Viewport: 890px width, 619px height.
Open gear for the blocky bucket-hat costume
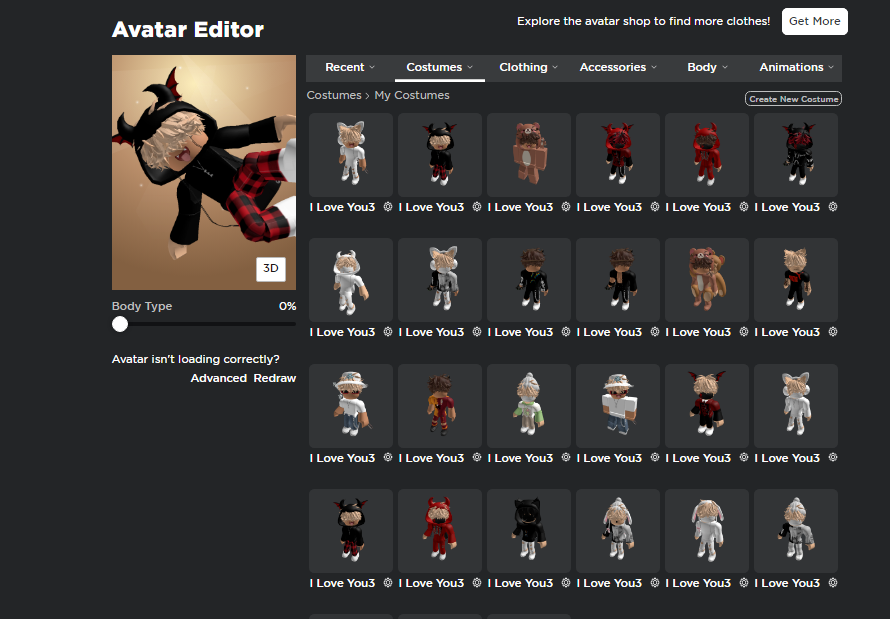(655, 457)
